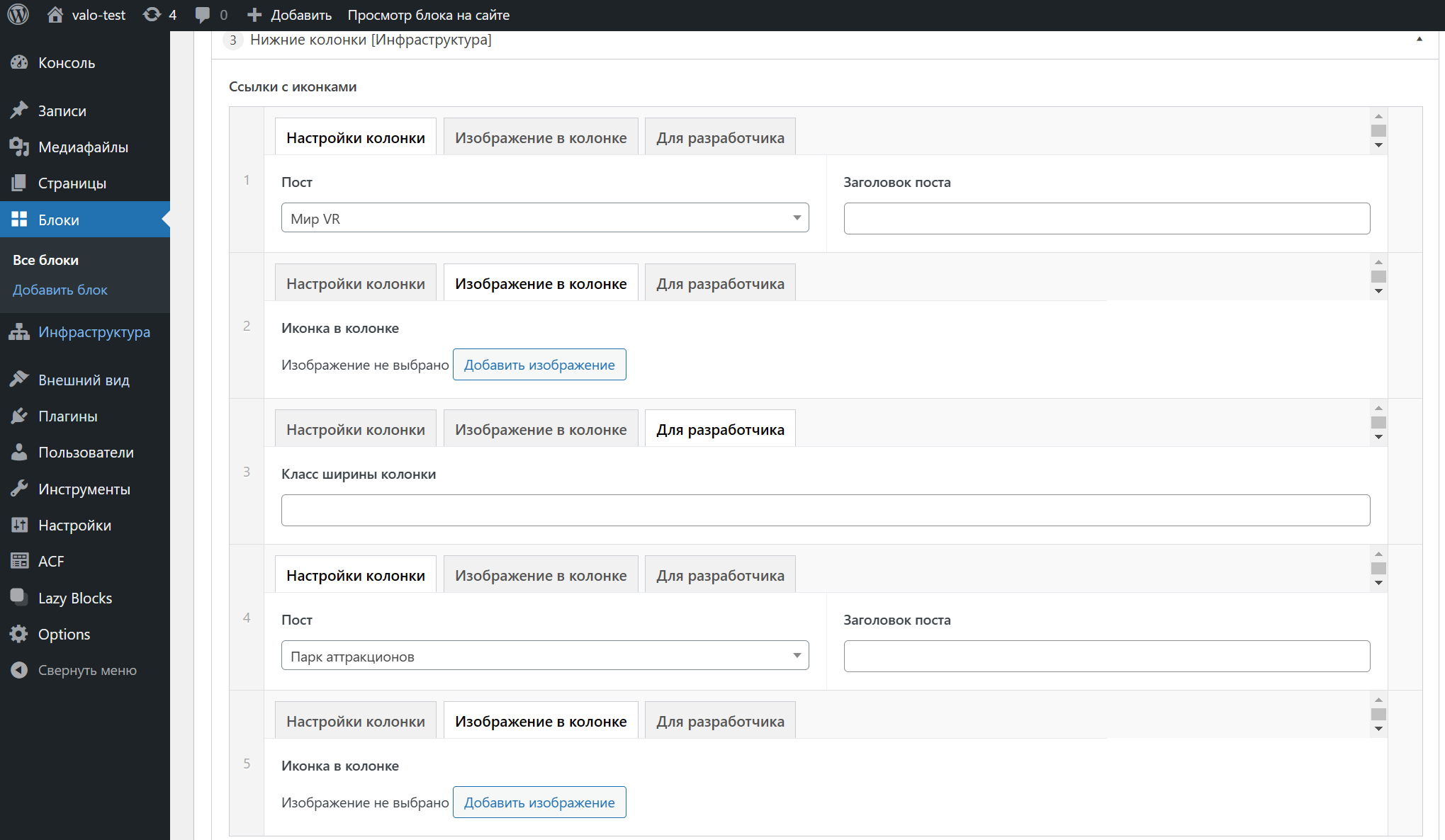The image size is (1445, 840).
Task: Click the Консоль dashboard icon
Action: pos(19,62)
